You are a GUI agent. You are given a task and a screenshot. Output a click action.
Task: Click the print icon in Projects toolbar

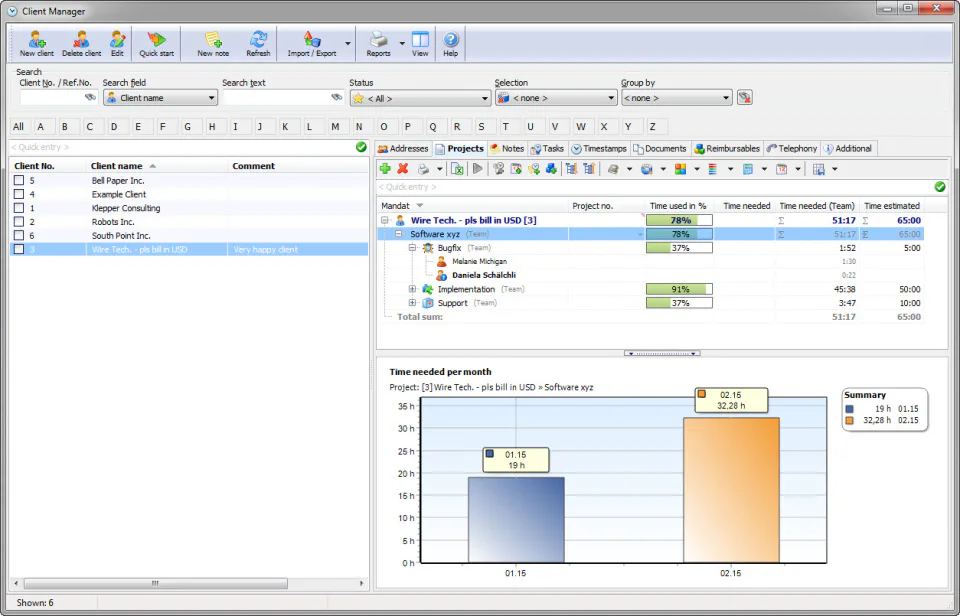pos(423,169)
